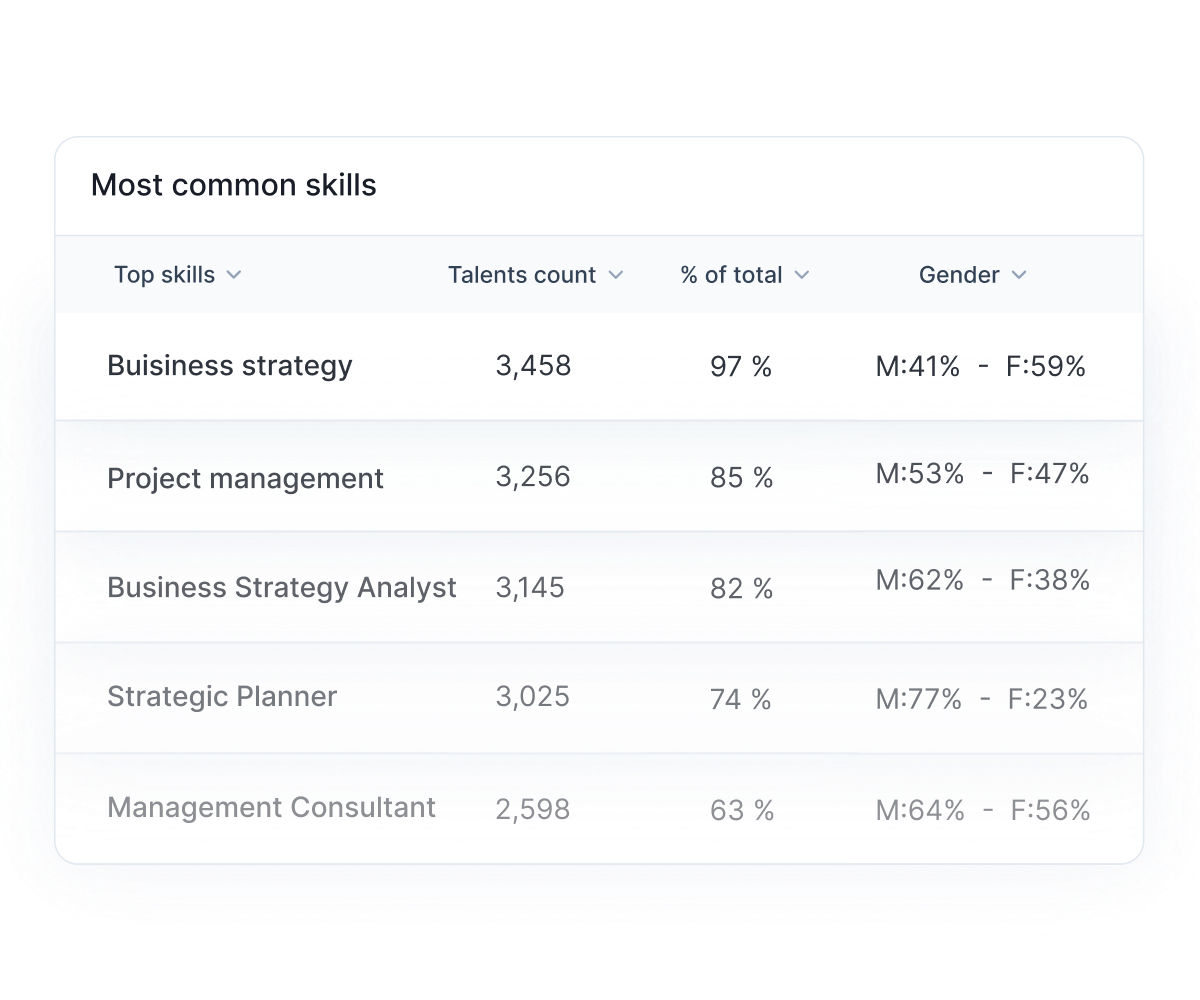Click the Most common skills title
The width and height of the screenshot is (1200, 1000).
point(234,185)
